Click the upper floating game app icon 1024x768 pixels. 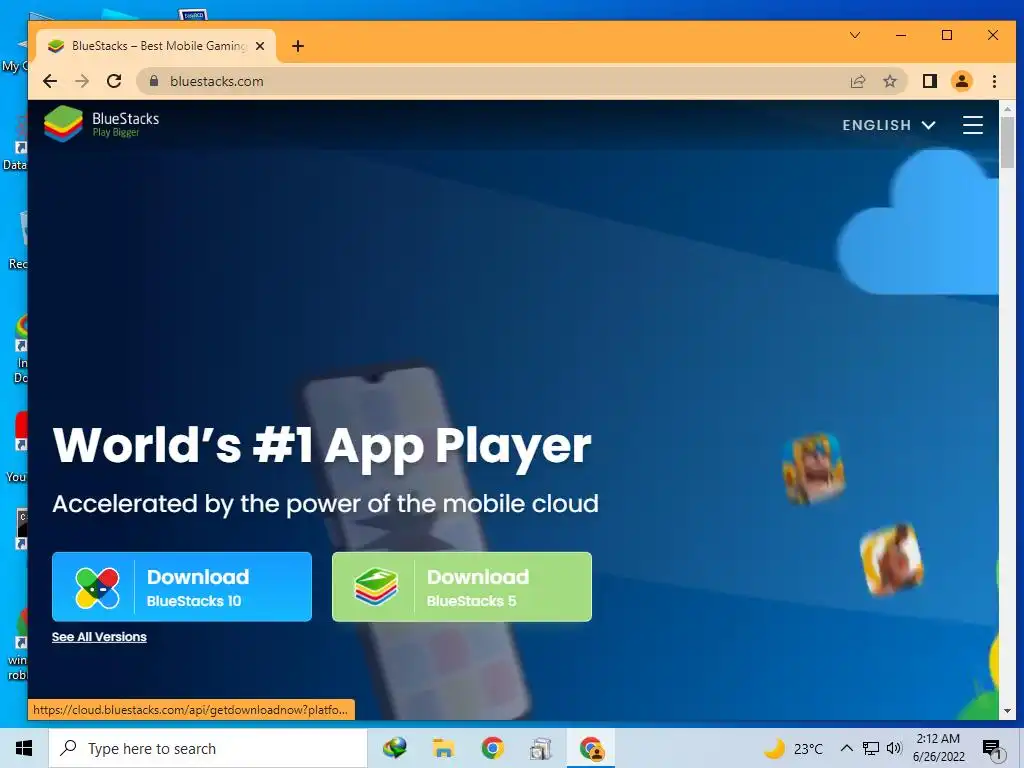(813, 468)
